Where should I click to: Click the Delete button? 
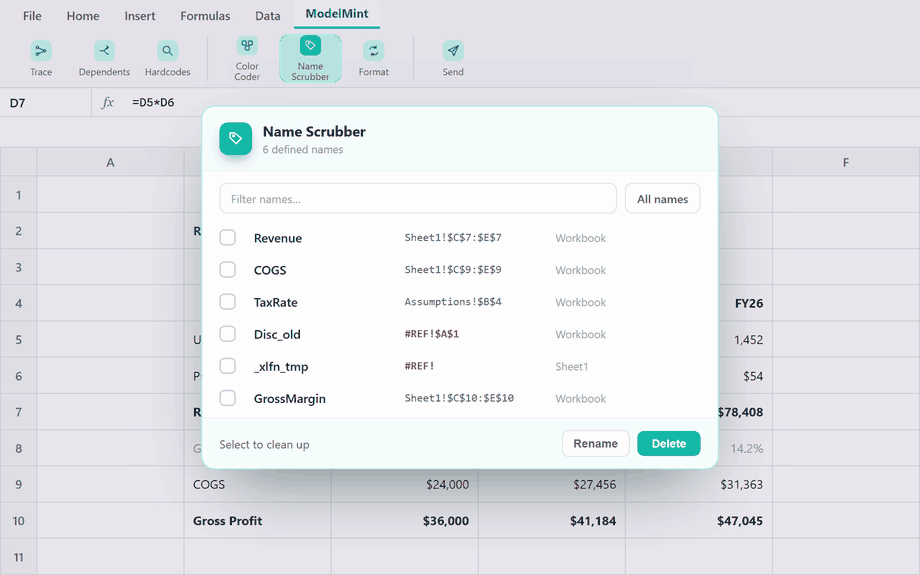click(x=669, y=444)
